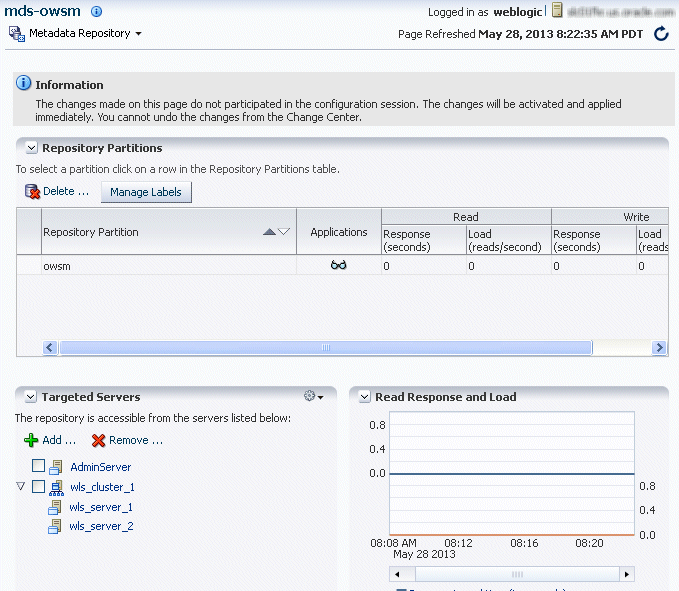Check the AdminServer checkbox
679x591 pixels.
39,466
